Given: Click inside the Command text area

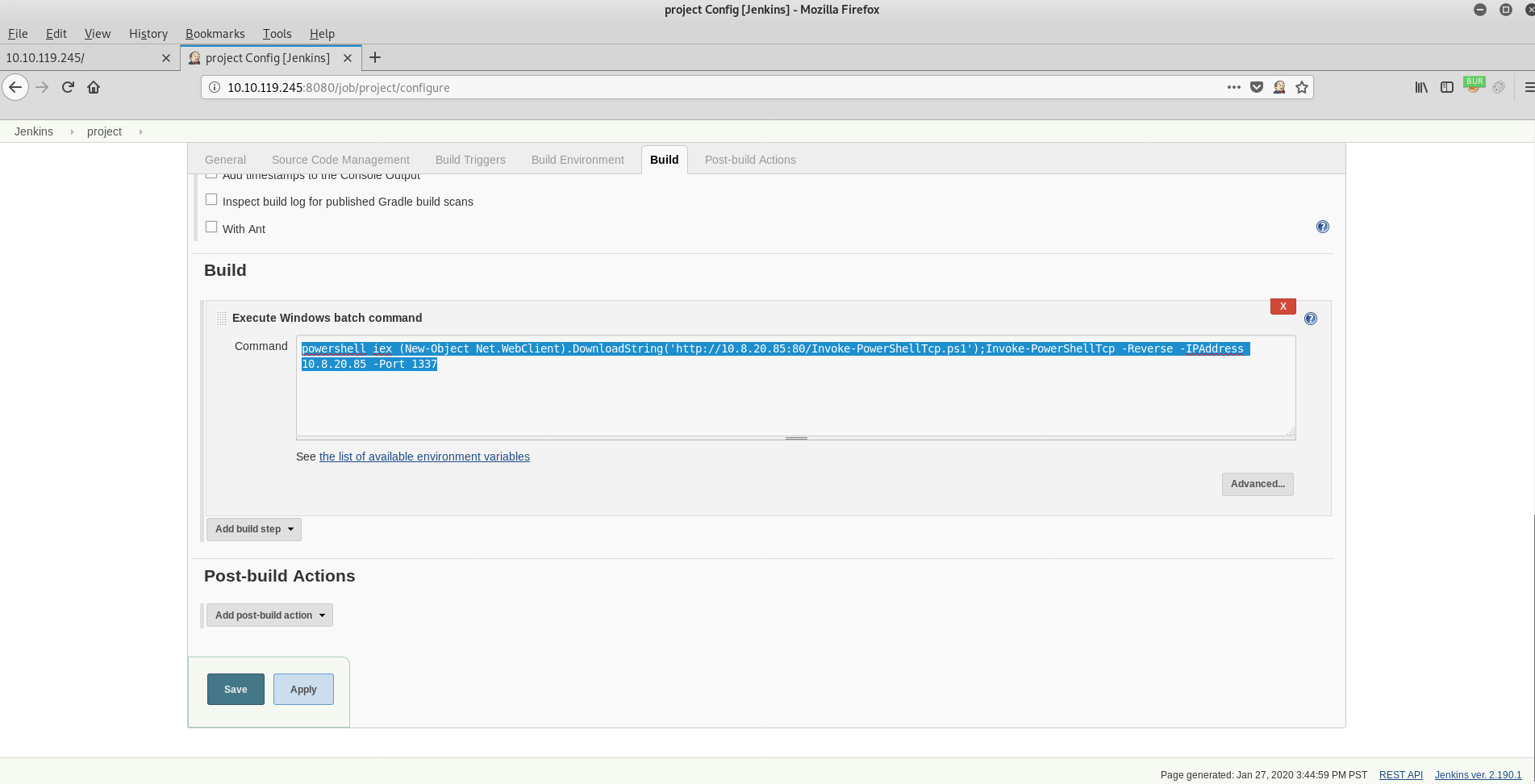Looking at the screenshot, I should (x=795, y=386).
